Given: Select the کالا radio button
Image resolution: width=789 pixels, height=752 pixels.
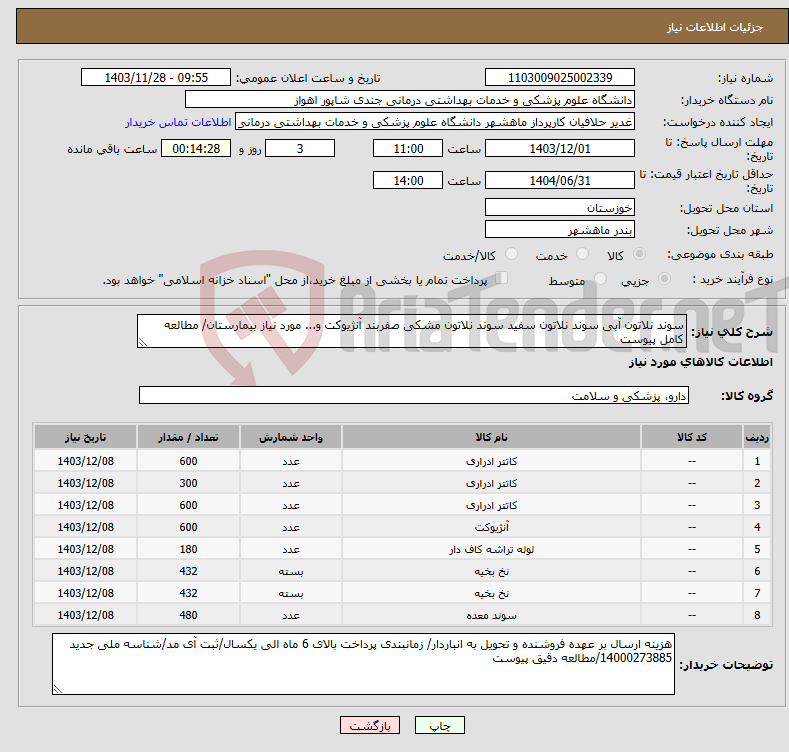Looking at the screenshot, I should pyautogui.click(x=639, y=254).
